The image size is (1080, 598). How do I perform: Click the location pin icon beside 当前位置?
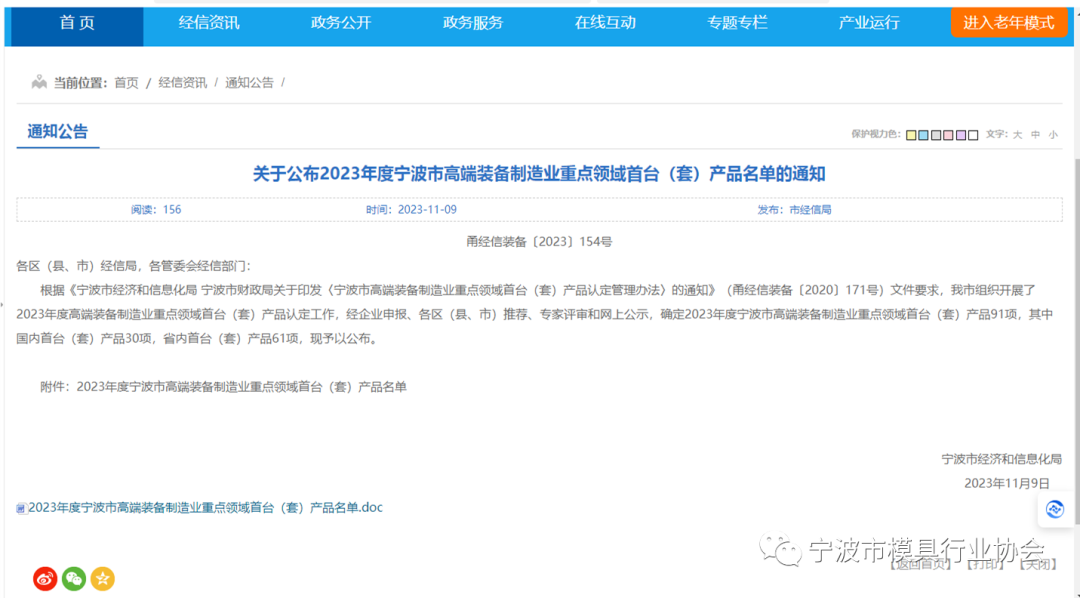pos(38,82)
